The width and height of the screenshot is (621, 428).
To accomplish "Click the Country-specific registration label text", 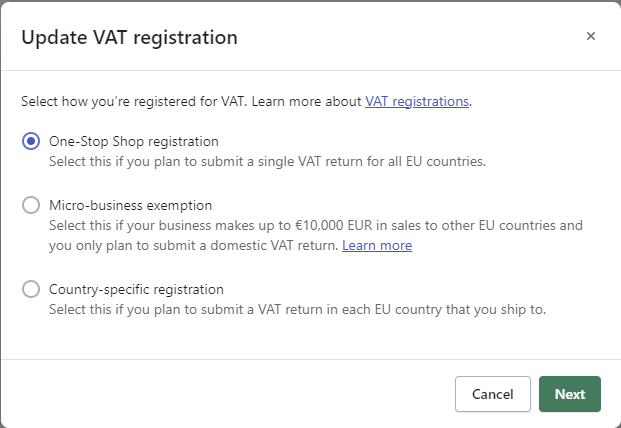I will (136, 289).
